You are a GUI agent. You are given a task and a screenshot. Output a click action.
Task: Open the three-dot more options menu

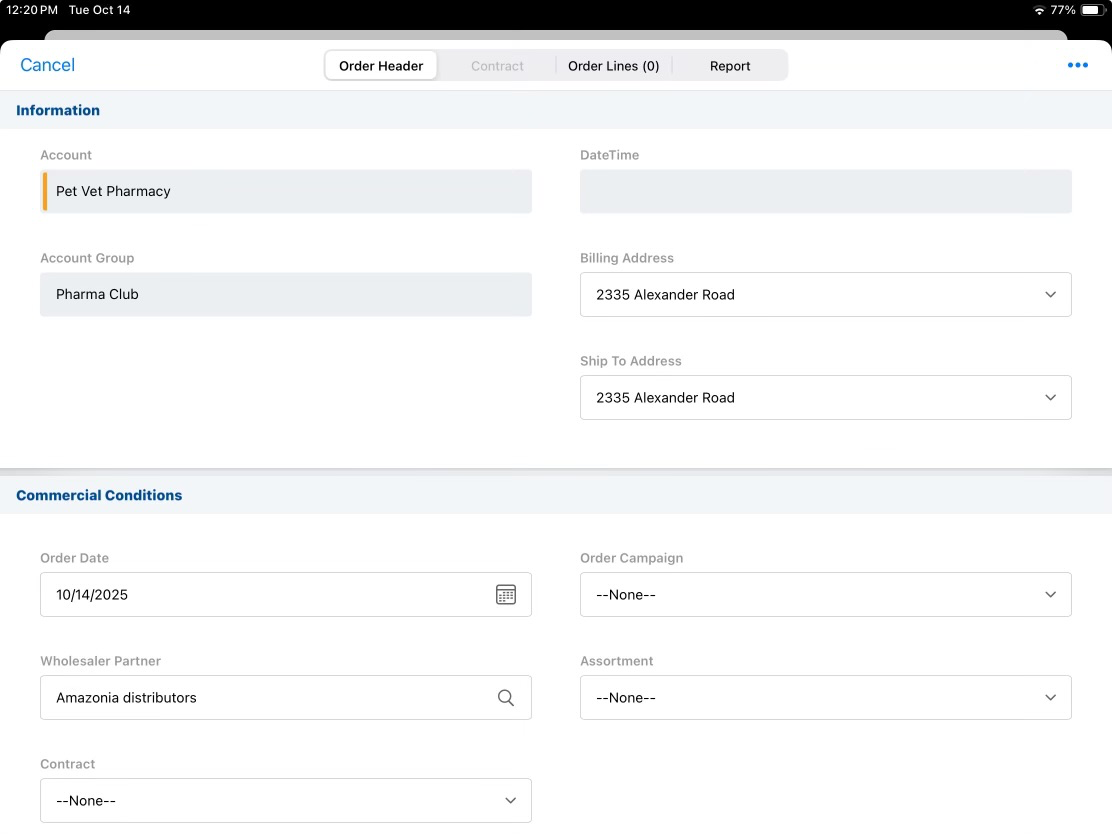[1077, 66]
